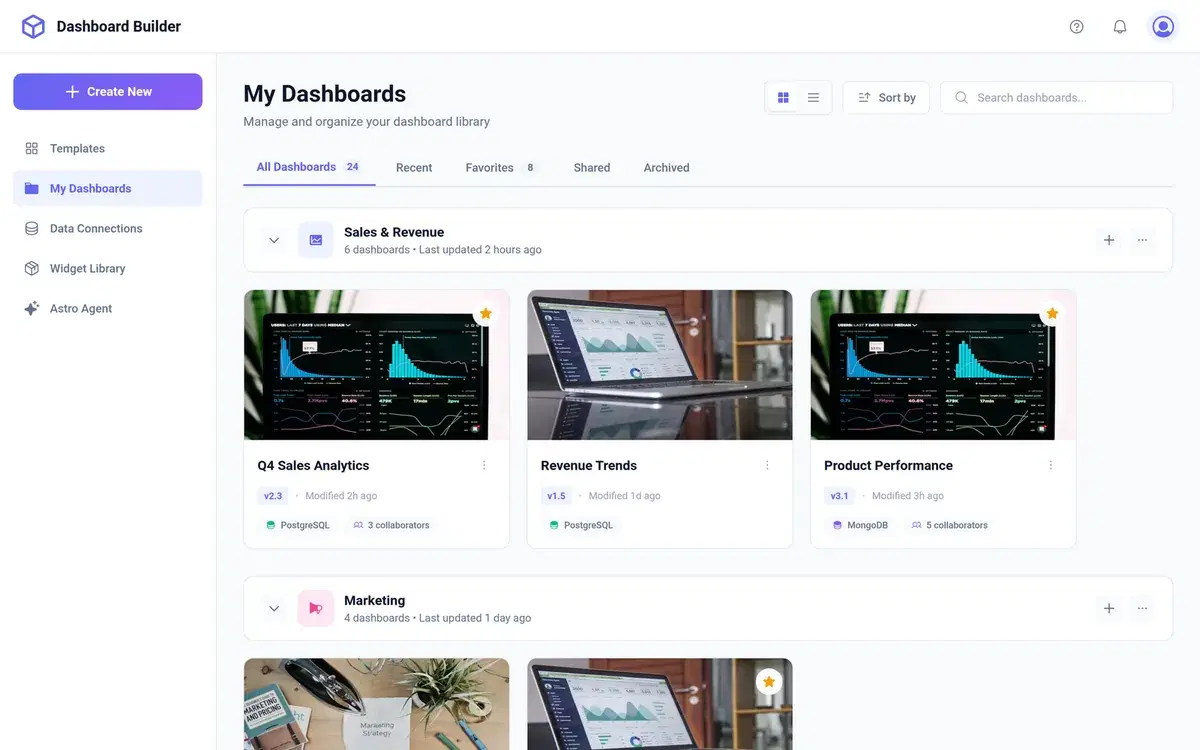Open Revenue Trends options menu
The width and height of the screenshot is (1200, 750).
point(767,465)
